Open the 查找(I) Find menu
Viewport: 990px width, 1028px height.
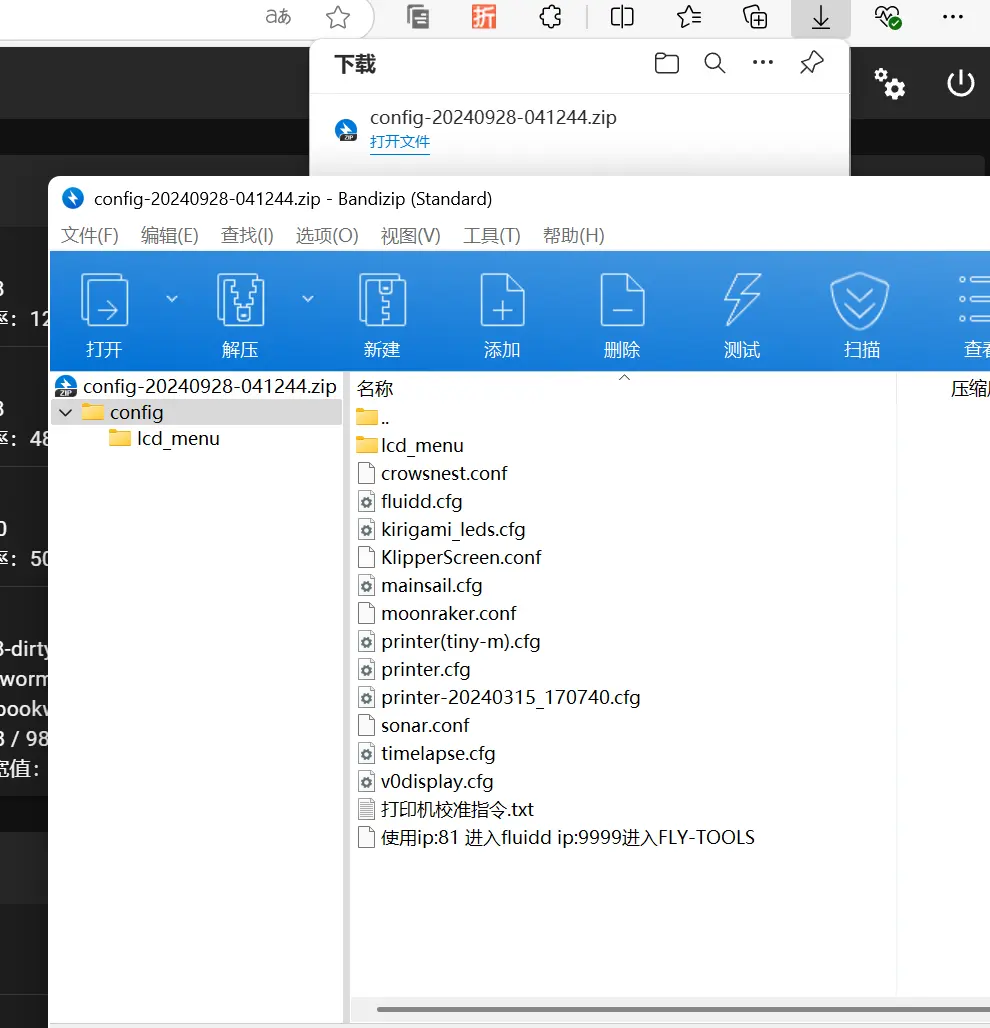247,235
